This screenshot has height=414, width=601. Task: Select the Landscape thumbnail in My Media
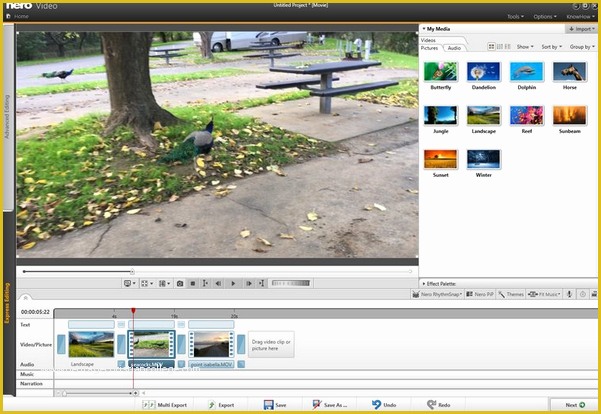pos(484,115)
